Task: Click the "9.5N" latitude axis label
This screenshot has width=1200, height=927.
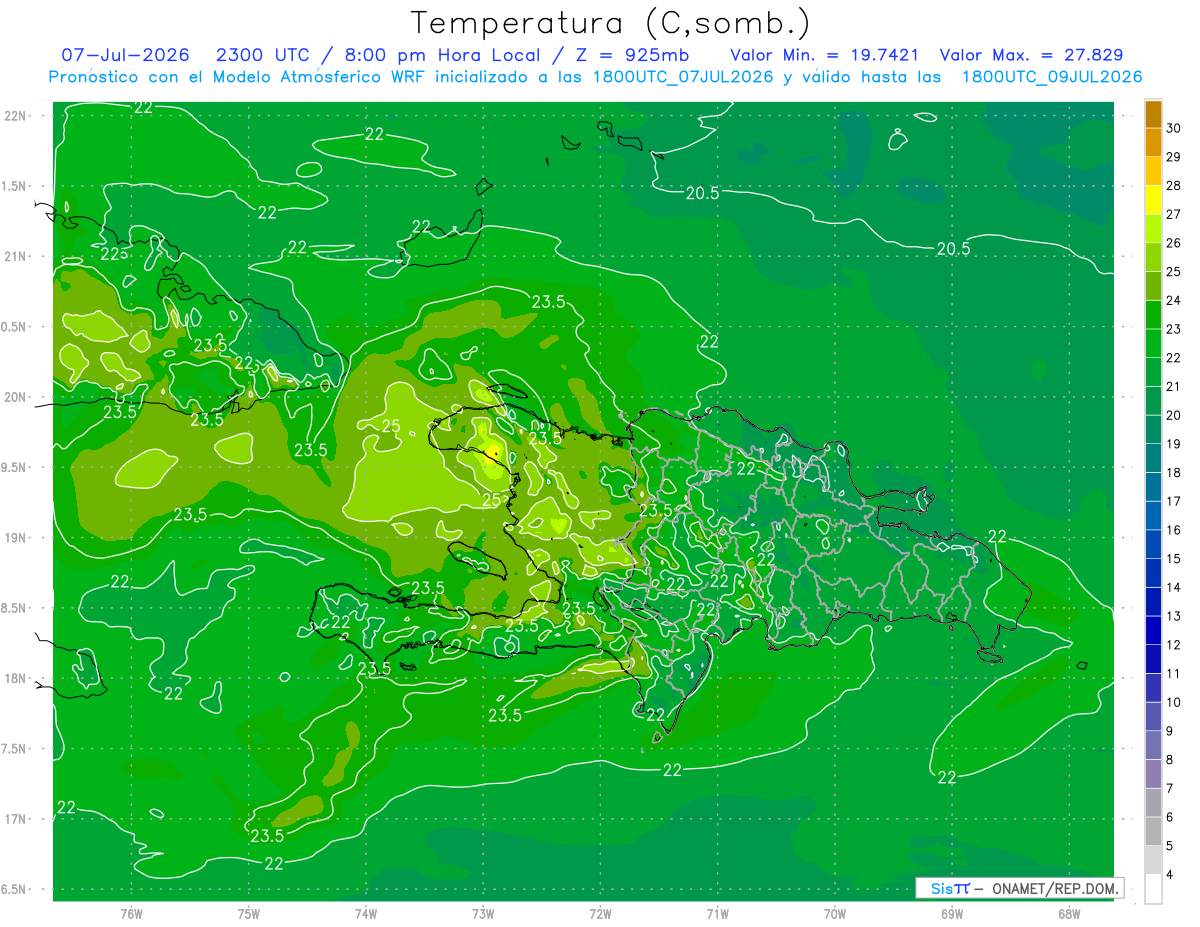Action: (15, 467)
